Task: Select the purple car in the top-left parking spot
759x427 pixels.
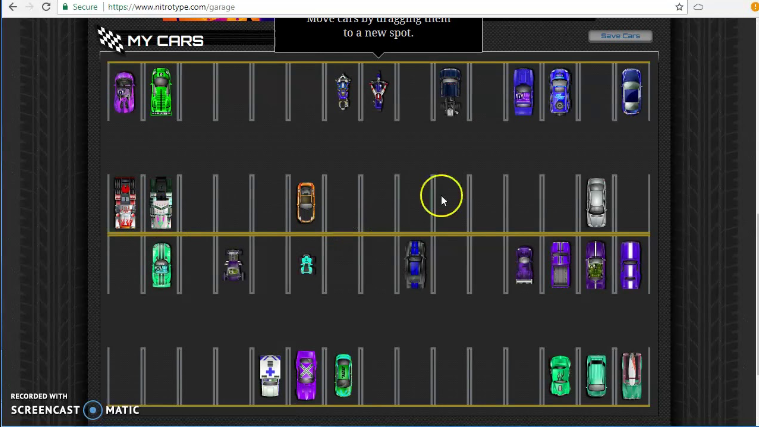Action: click(124, 91)
